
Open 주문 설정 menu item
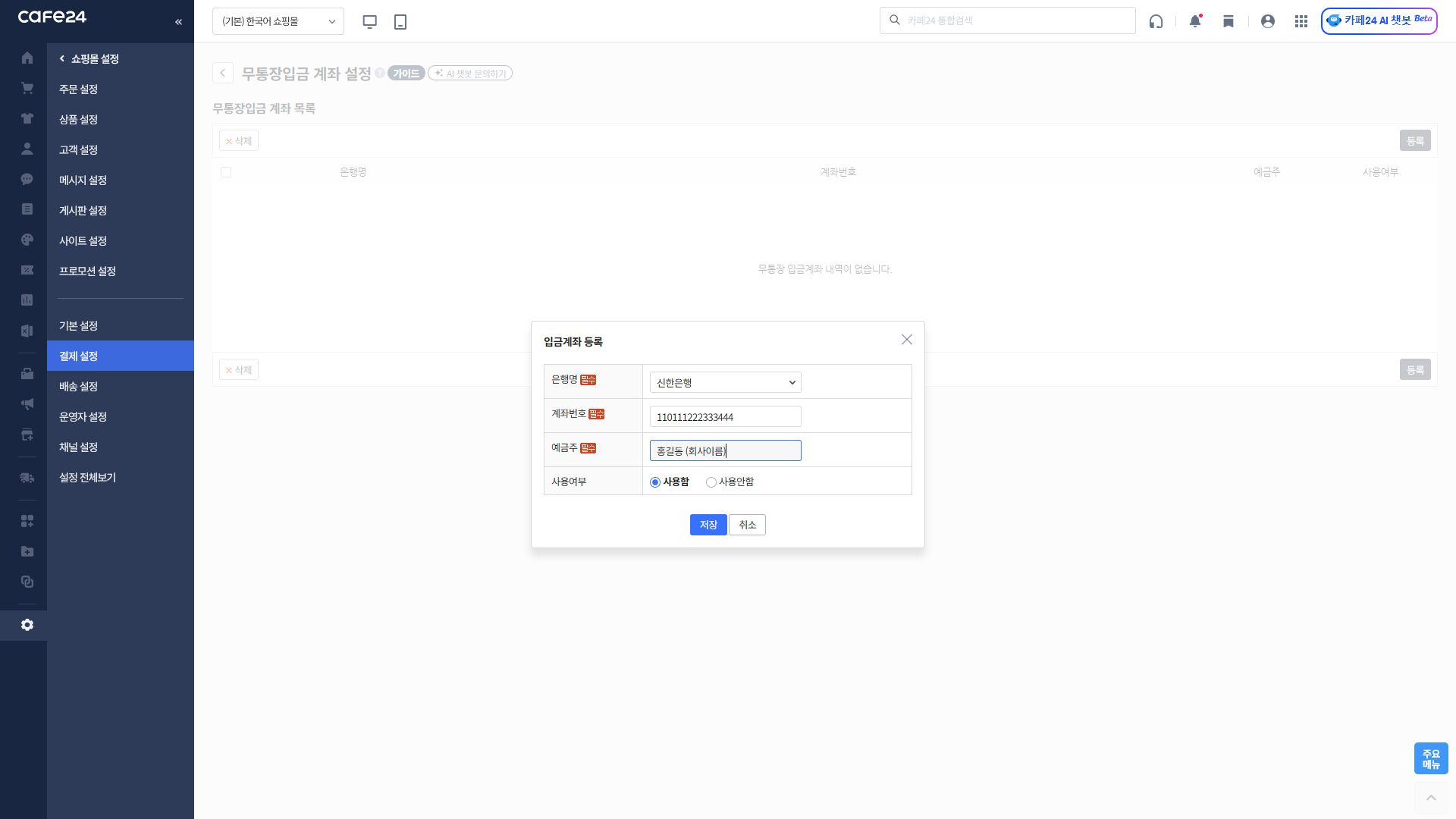pos(79,89)
